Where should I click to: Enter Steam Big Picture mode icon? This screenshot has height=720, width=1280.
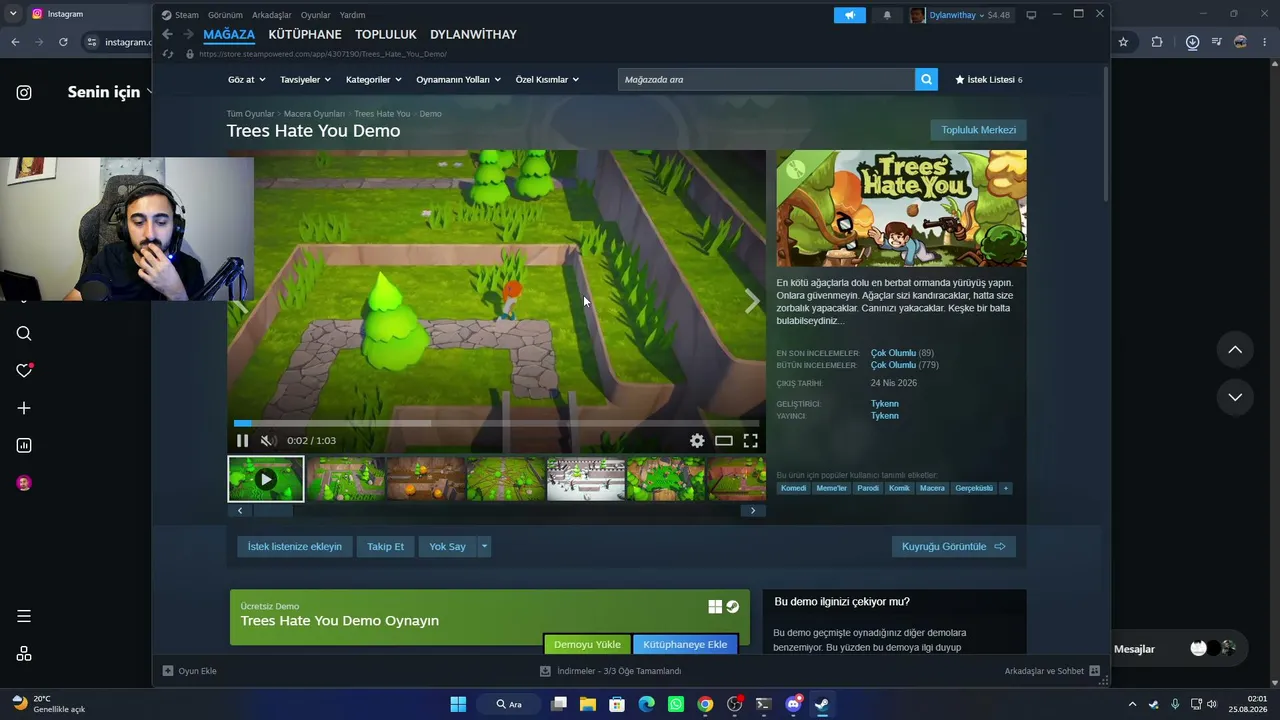[1031, 15]
